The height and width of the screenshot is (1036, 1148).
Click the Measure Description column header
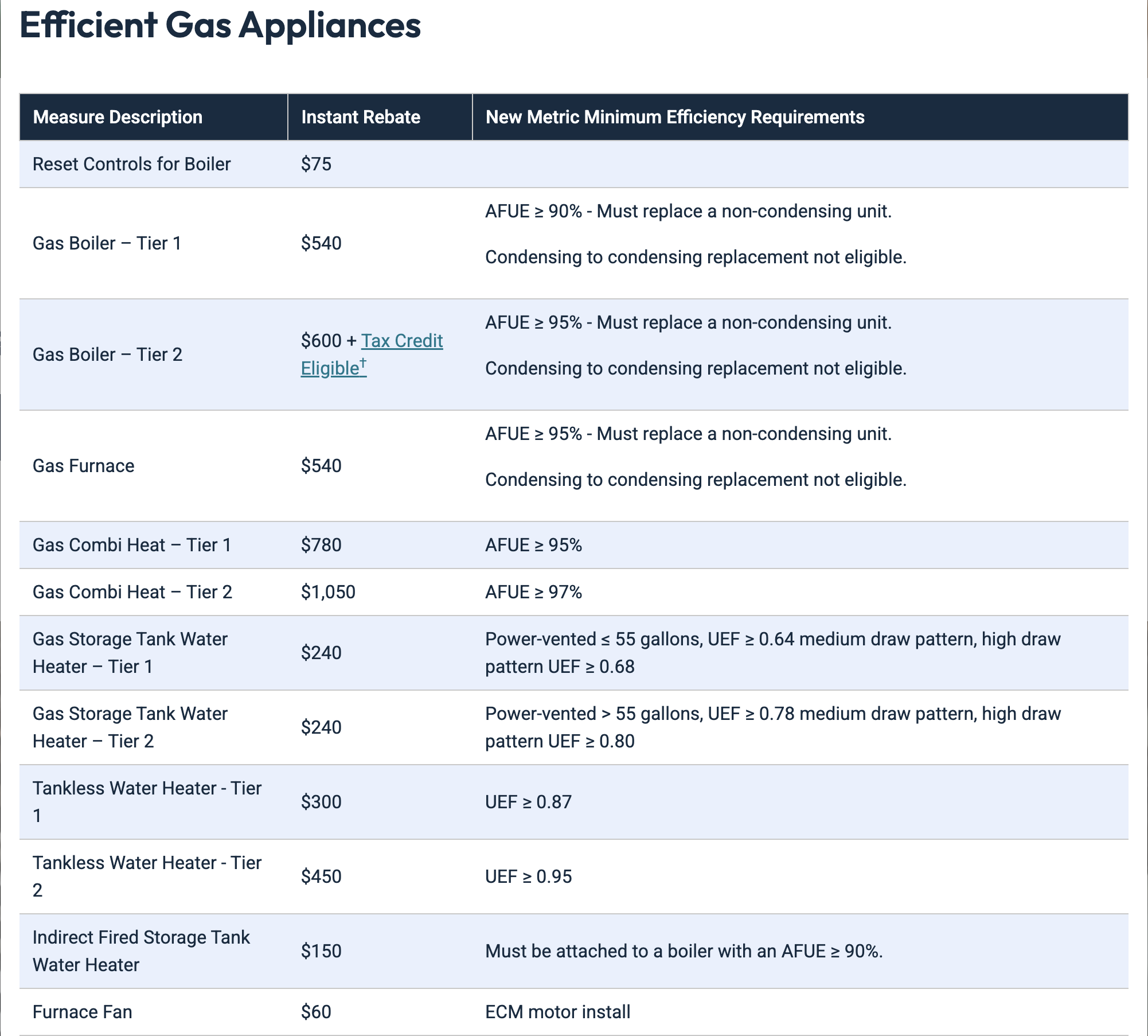118,117
